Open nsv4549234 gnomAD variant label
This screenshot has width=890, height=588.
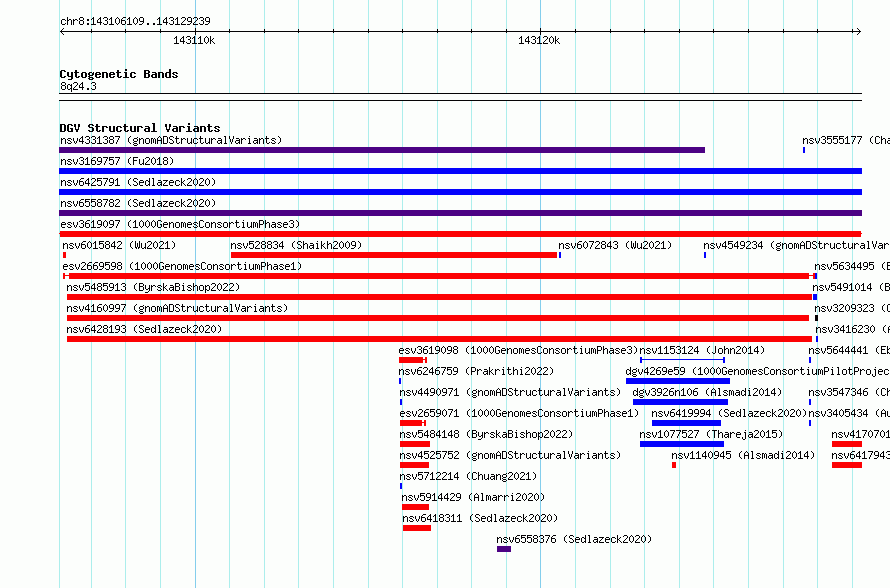796,245
